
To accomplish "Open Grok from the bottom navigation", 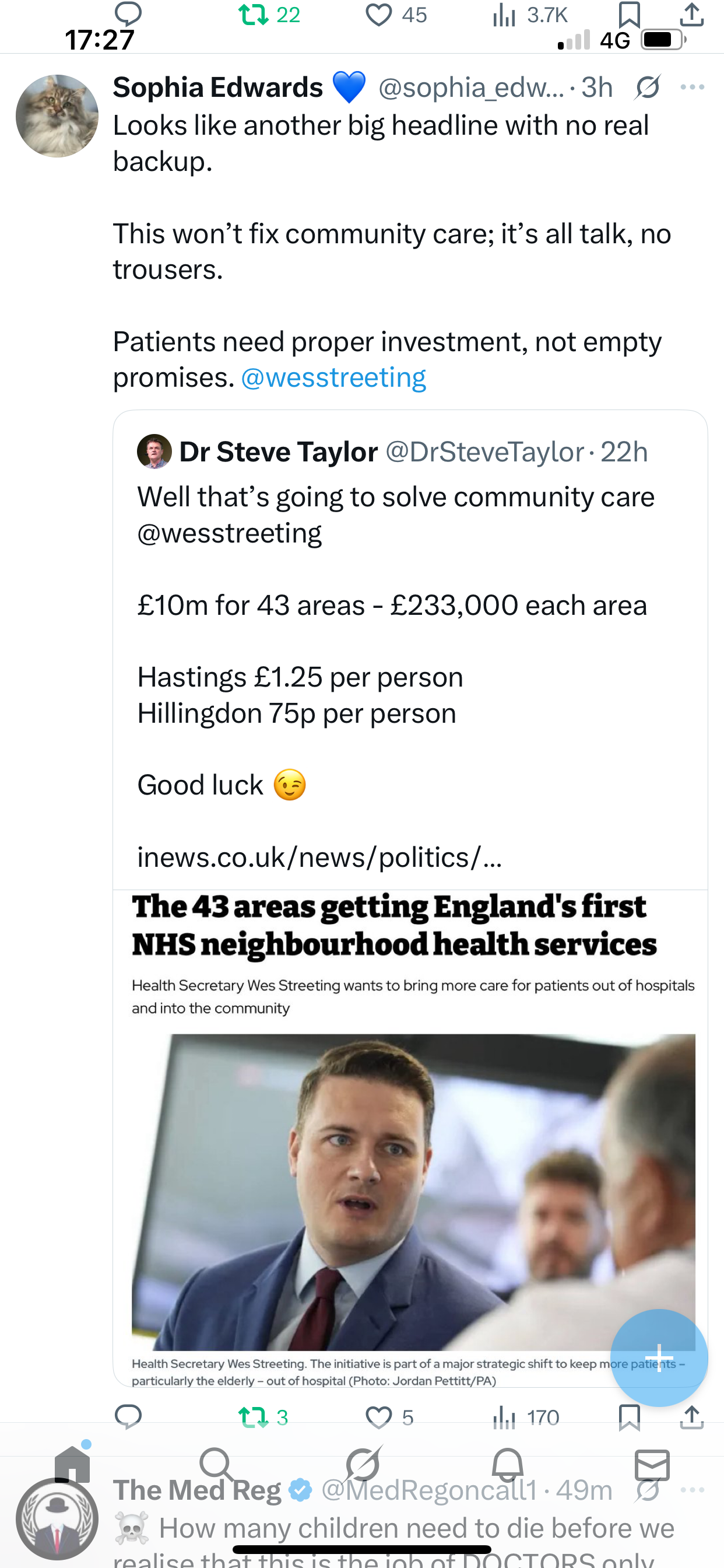I will 363,1465.
